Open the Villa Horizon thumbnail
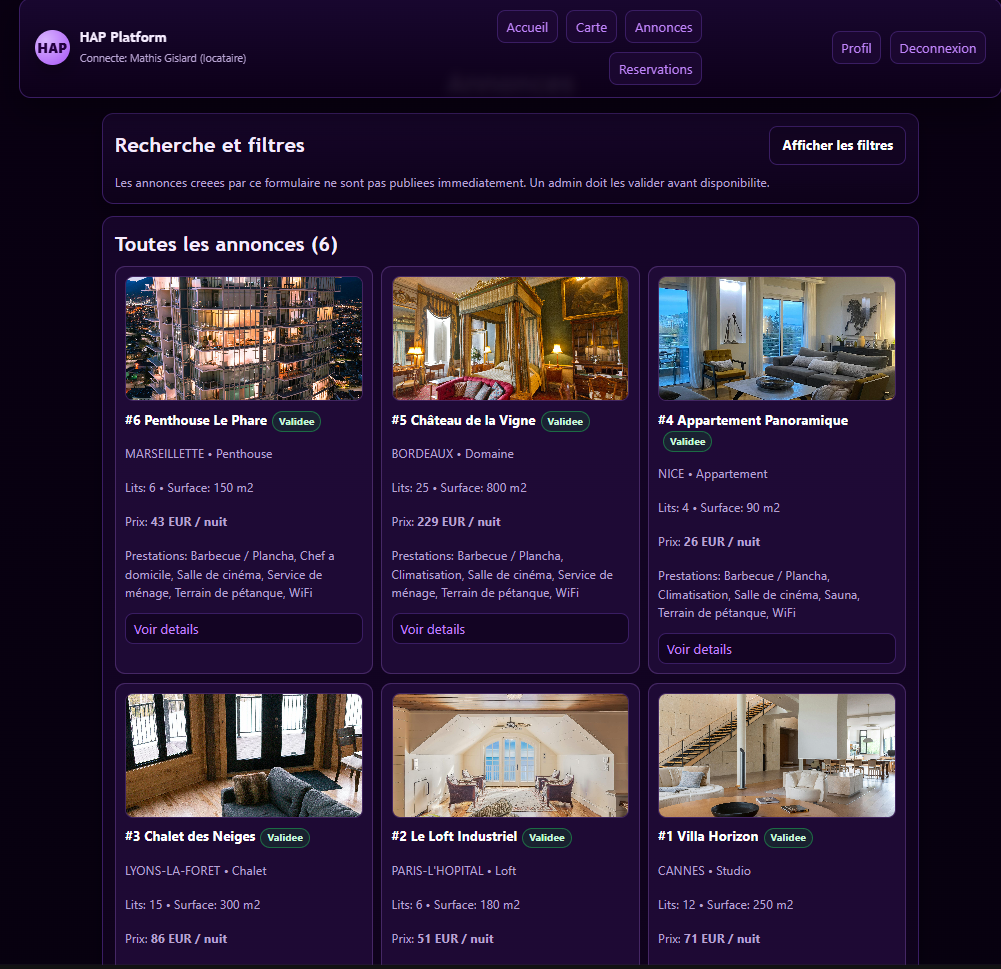 pos(776,756)
